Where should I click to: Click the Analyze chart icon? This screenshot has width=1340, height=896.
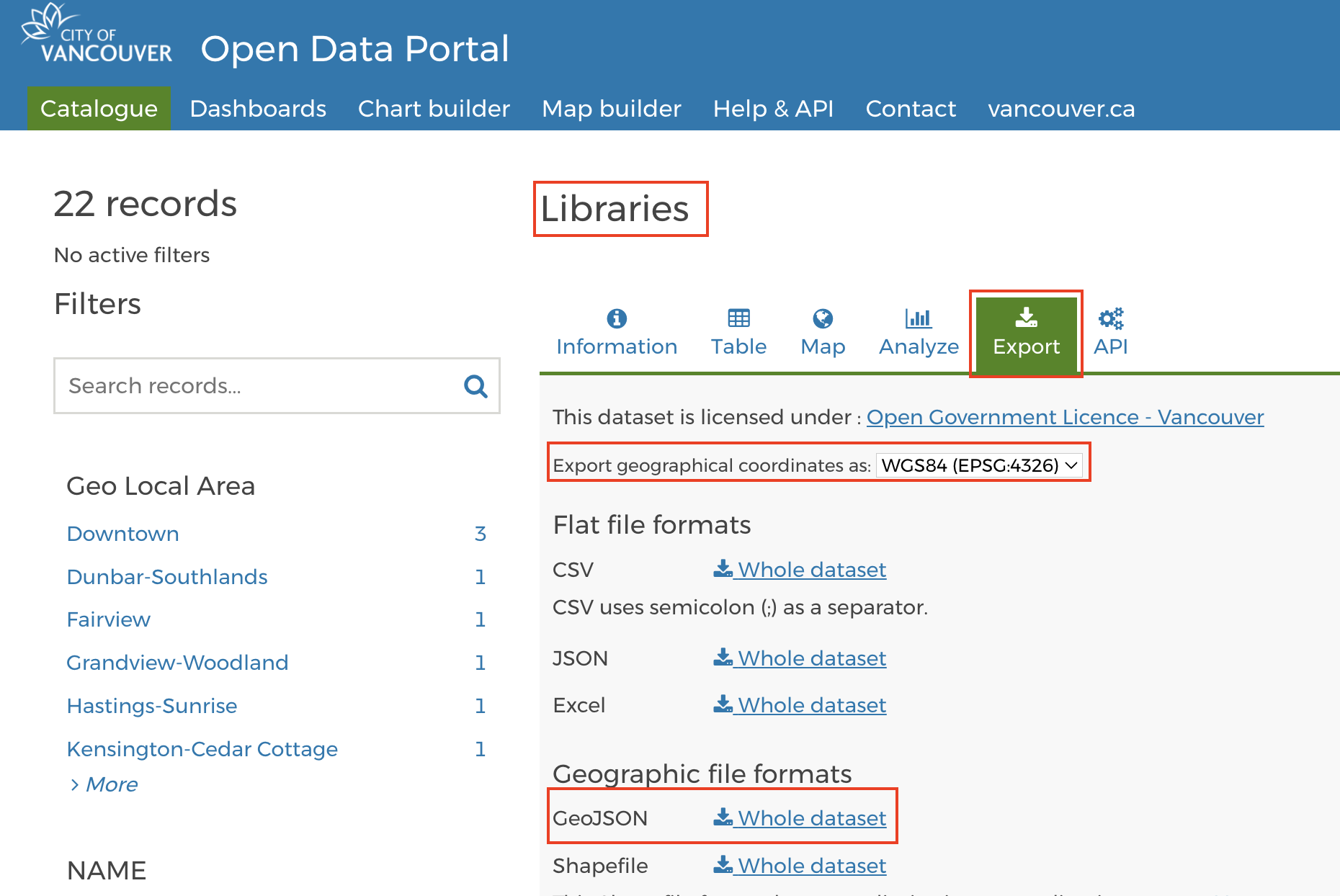click(919, 318)
